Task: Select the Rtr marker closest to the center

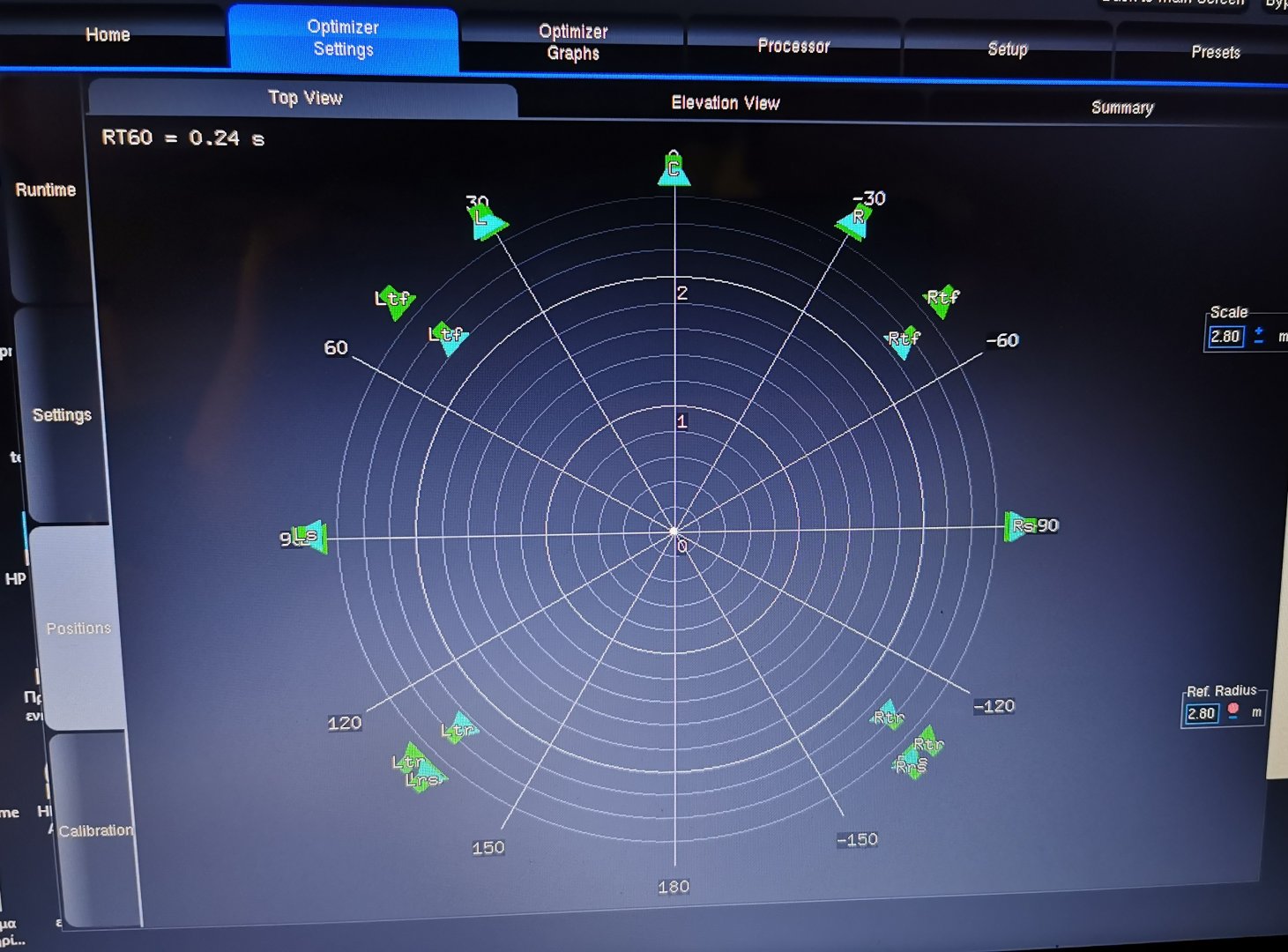Action: pyautogui.click(x=889, y=715)
